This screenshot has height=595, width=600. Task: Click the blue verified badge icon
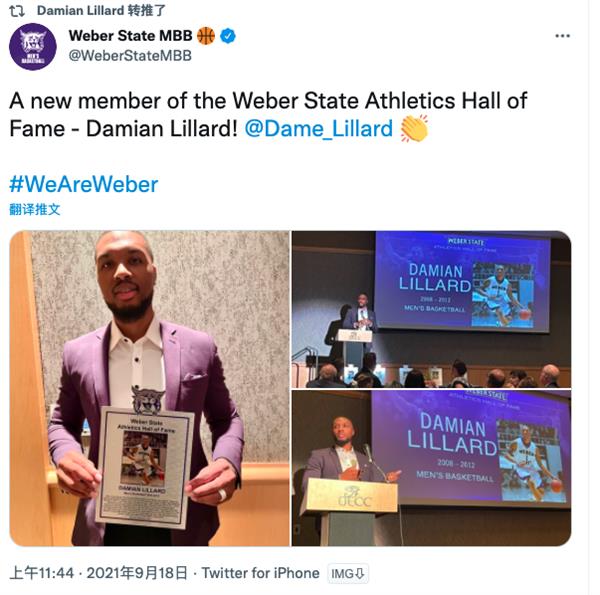(x=228, y=36)
